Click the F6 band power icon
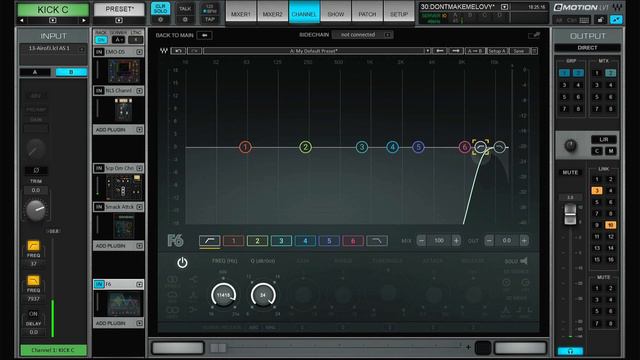The image size is (640, 360). point(182,262)
